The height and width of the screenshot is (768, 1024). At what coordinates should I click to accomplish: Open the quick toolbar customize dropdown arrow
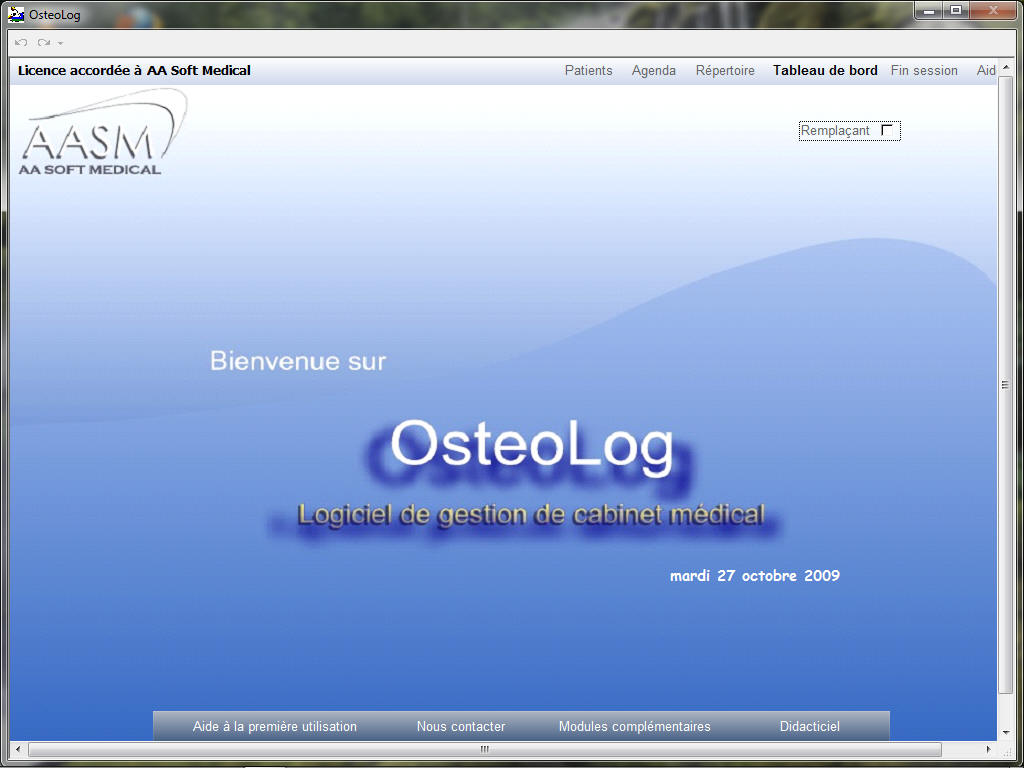[61, 43]
